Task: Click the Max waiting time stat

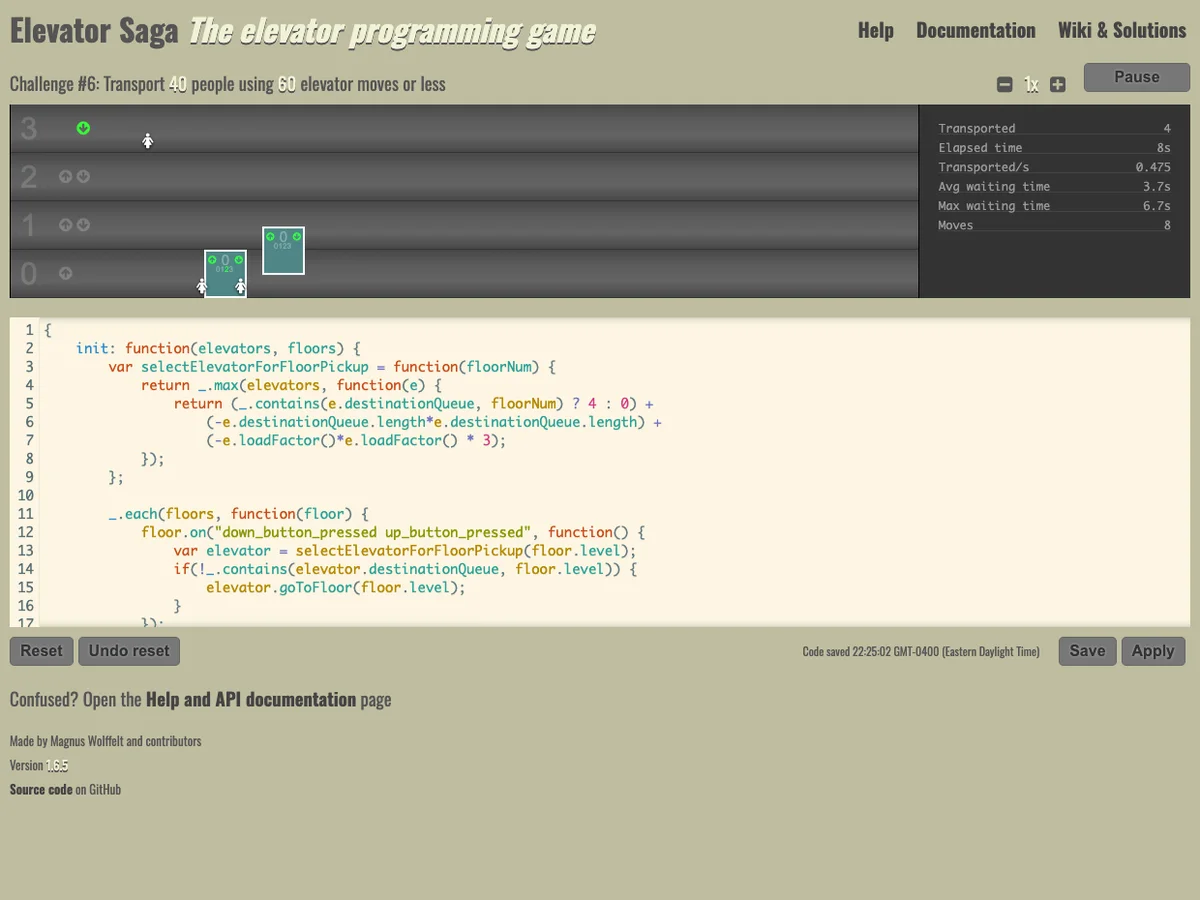Action: tap(1054, 206)
